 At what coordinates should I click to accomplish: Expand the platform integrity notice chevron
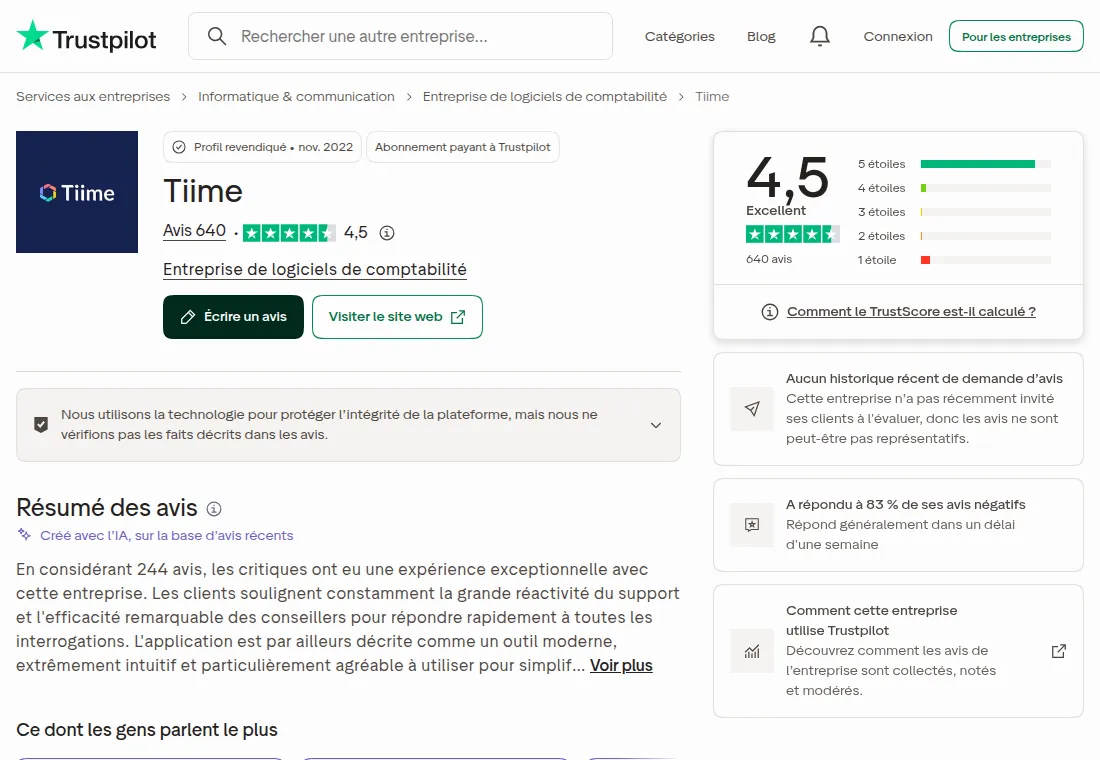(x=656, y=425)
